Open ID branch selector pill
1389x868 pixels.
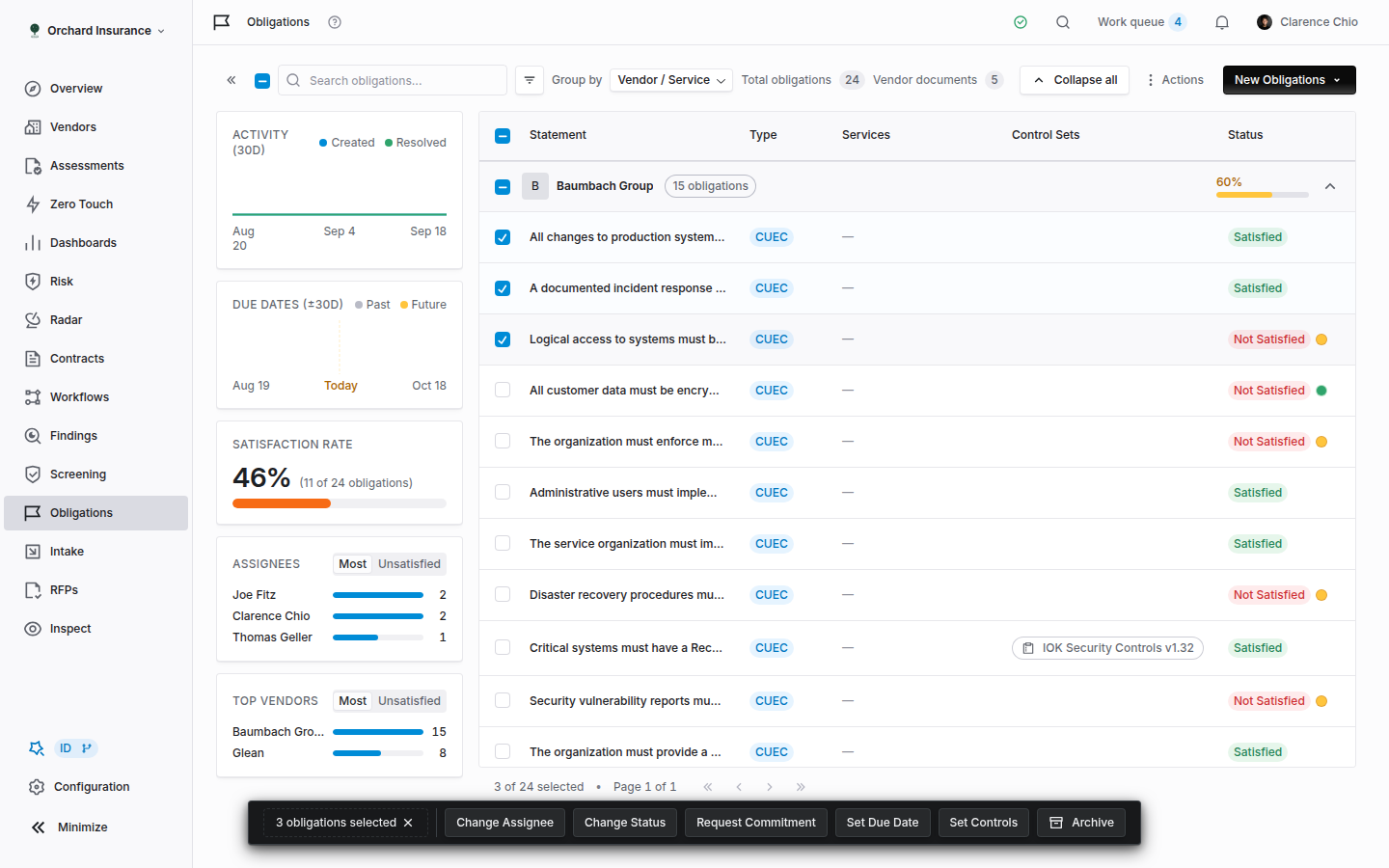tap(75, 748)
